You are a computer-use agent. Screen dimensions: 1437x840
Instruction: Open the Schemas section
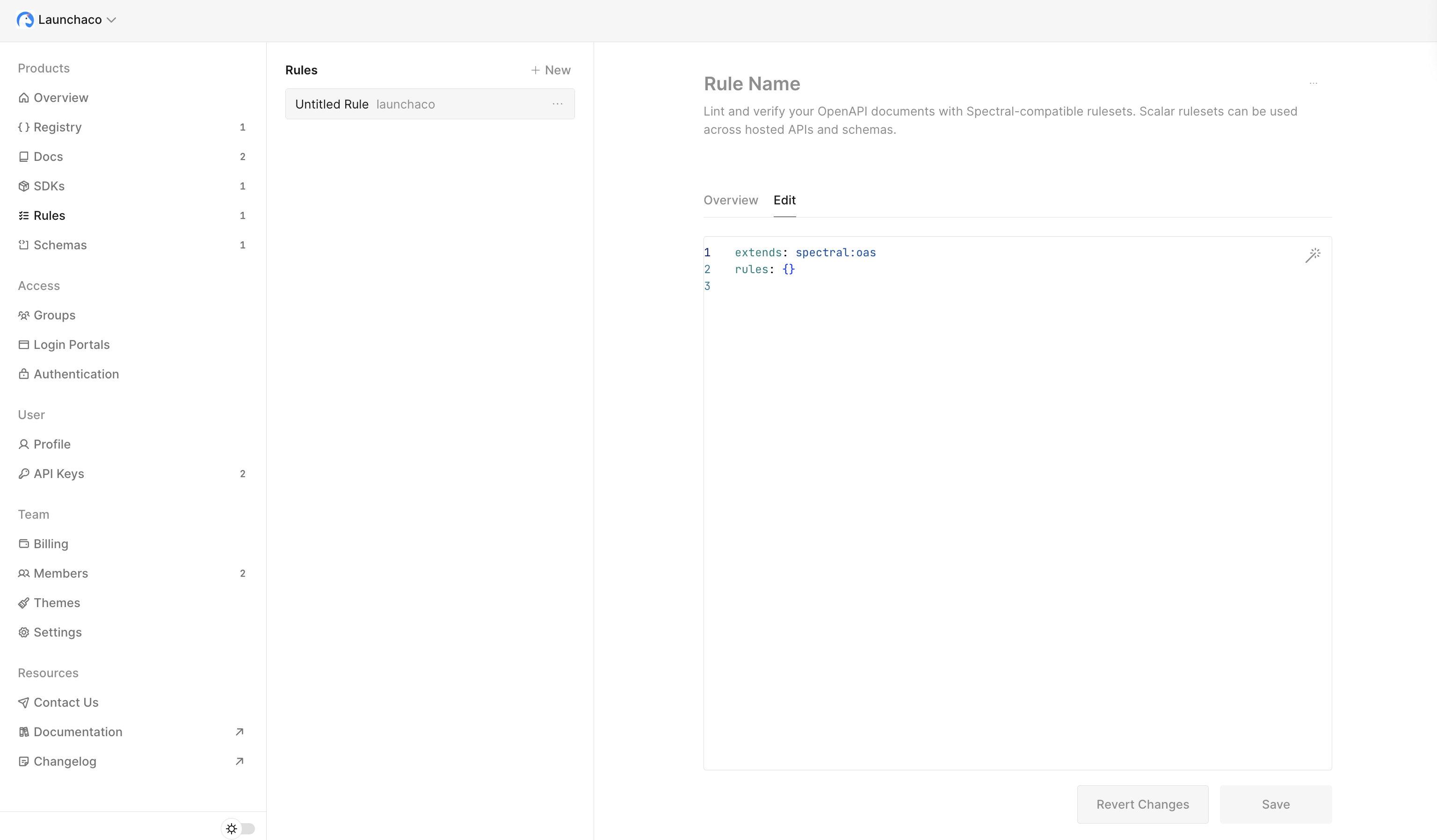60,245
